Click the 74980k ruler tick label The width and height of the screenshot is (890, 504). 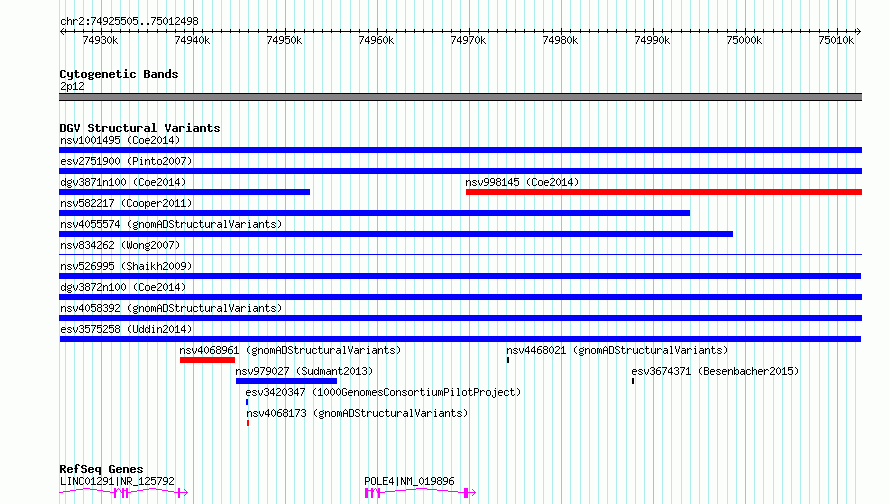click(560, 40)
